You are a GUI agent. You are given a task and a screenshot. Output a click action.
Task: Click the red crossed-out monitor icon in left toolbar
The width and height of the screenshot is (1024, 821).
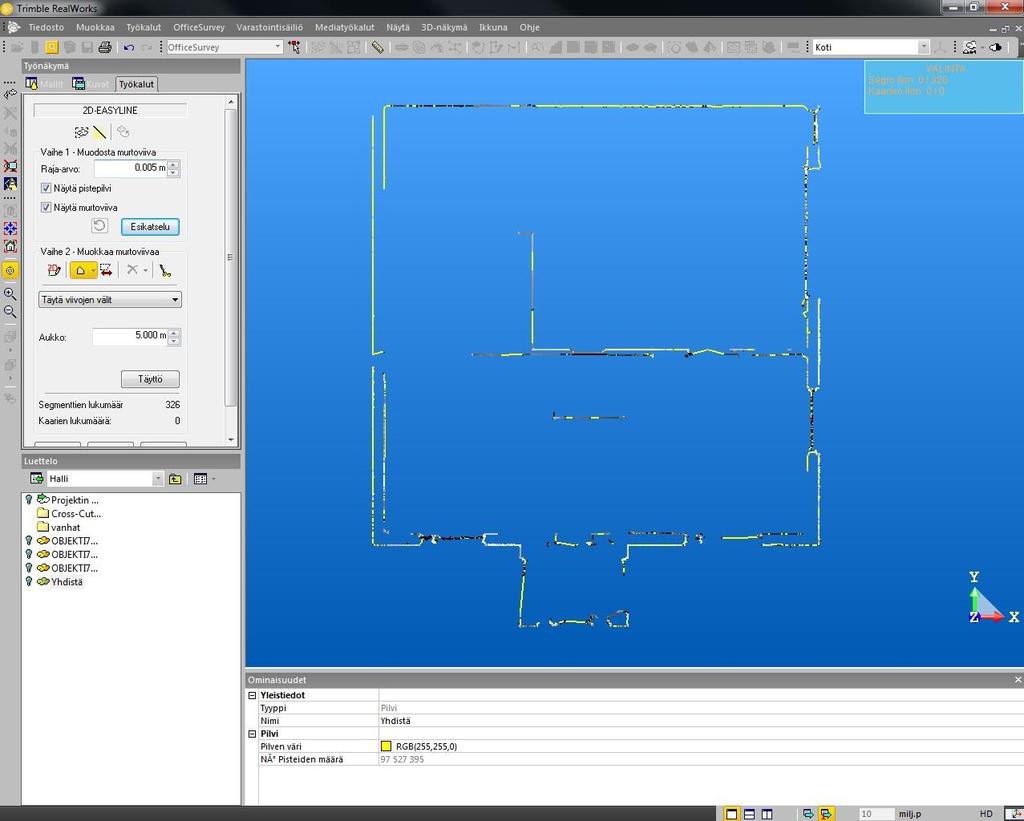10,166
